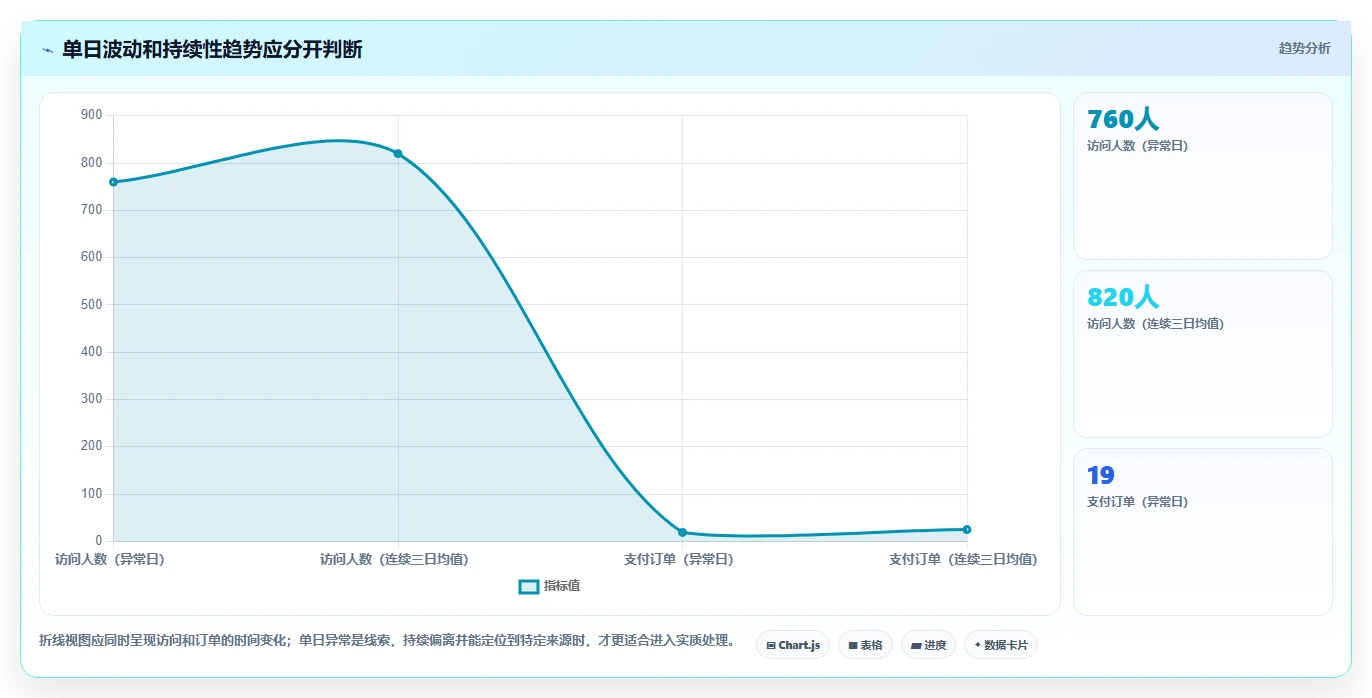
Task: Click x-axis label 支付订单（连续三日均值）
Action: tap(963, 559)
